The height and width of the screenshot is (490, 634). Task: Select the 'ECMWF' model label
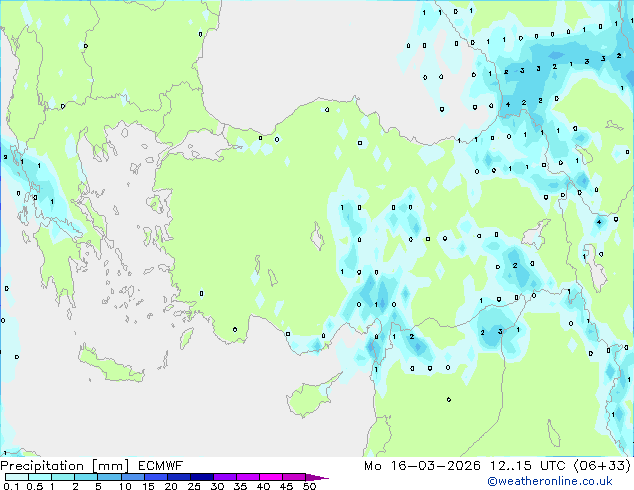161,466
